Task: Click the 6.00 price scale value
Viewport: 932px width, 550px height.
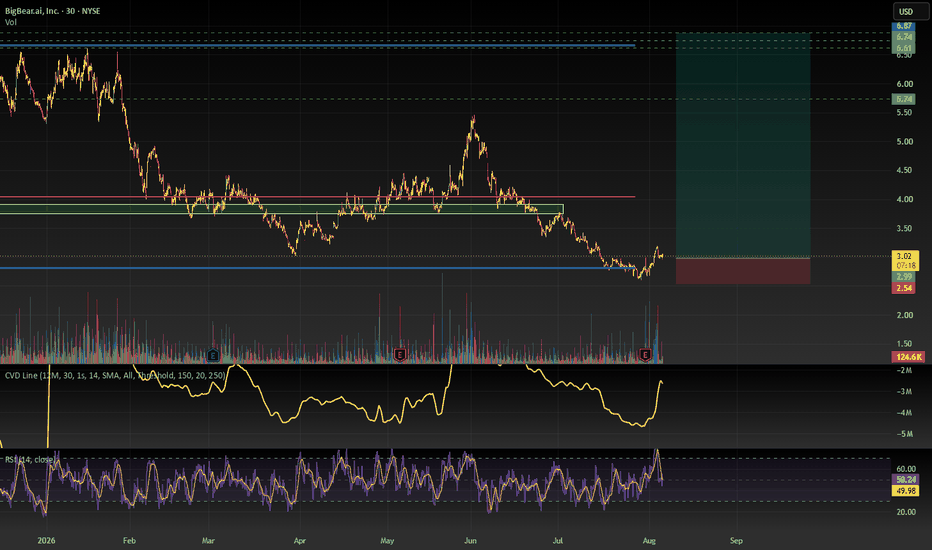Action: [905, 84]
